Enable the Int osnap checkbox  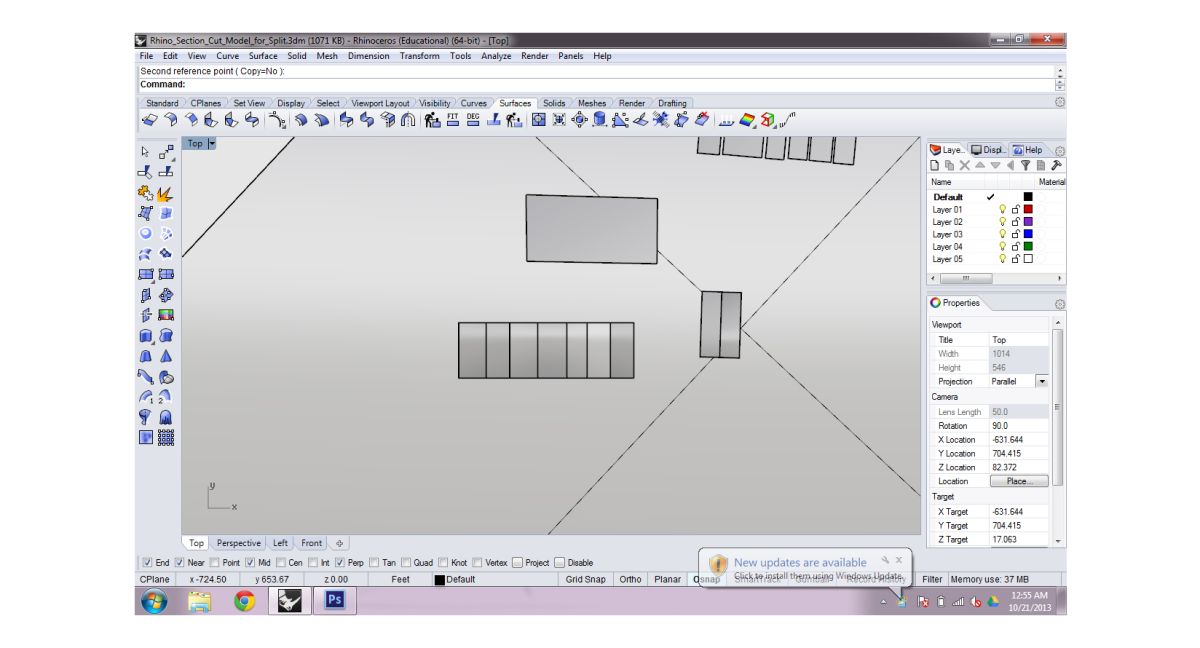coord(313,562)
